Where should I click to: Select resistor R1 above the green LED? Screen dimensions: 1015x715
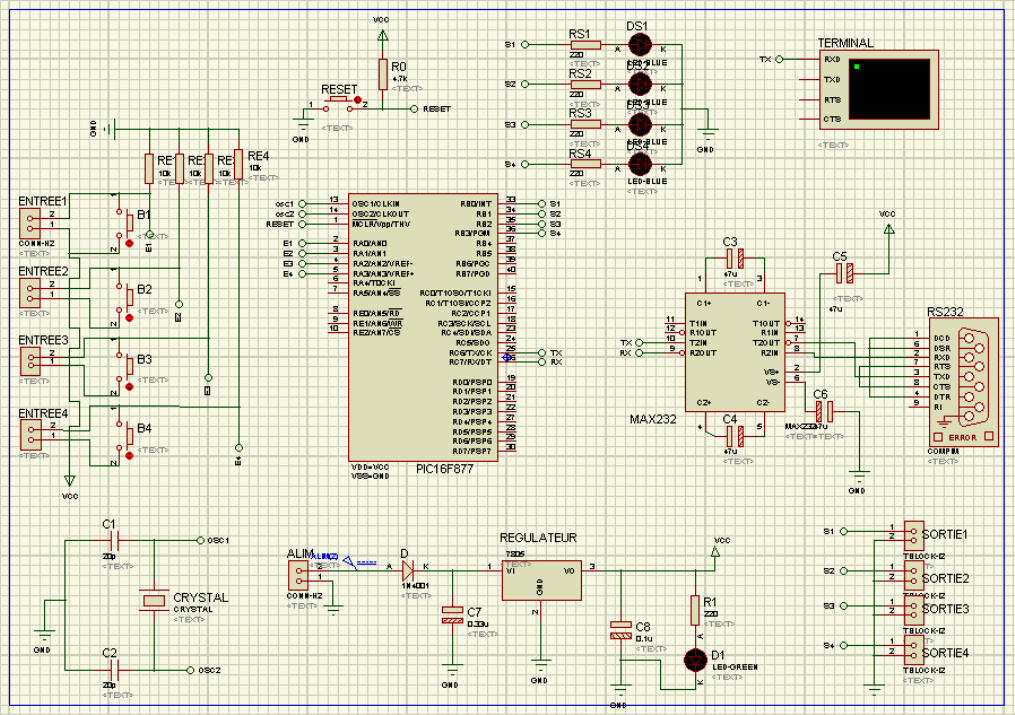695,610
